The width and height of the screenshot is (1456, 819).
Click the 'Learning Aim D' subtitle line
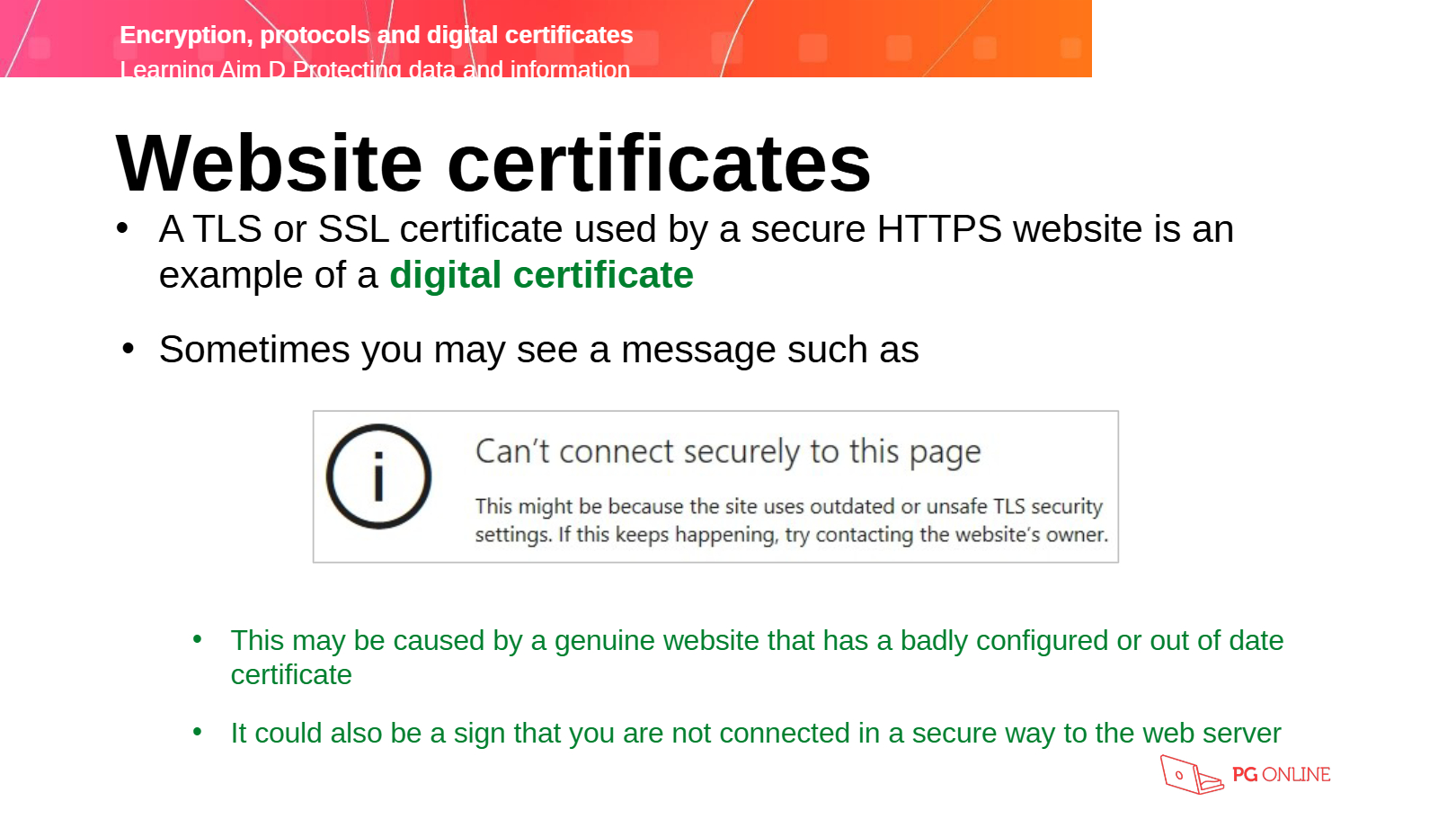(374, 69)
